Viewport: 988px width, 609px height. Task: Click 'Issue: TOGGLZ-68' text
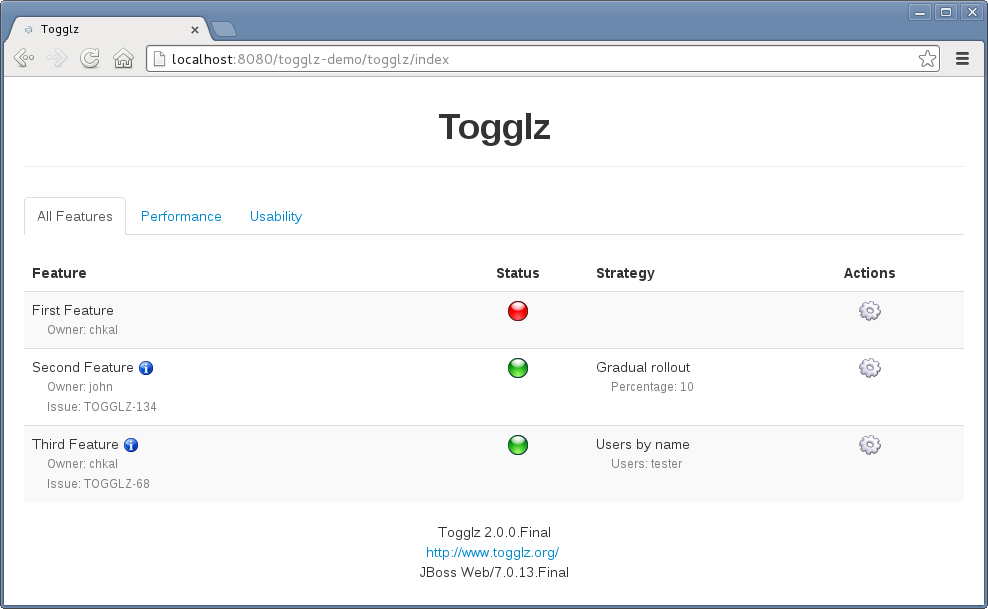click(x=98, y=484)
